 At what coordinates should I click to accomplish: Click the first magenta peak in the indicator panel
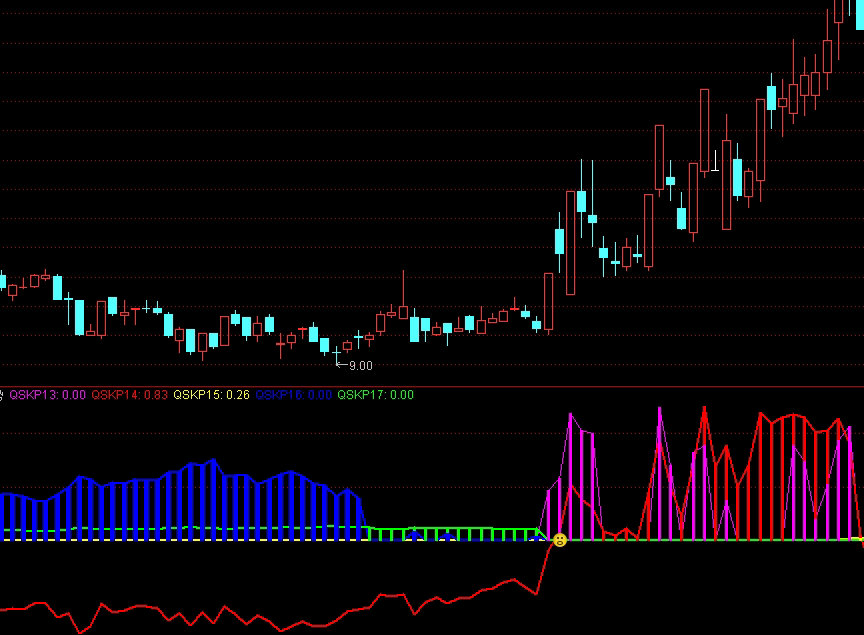(571, 414)
